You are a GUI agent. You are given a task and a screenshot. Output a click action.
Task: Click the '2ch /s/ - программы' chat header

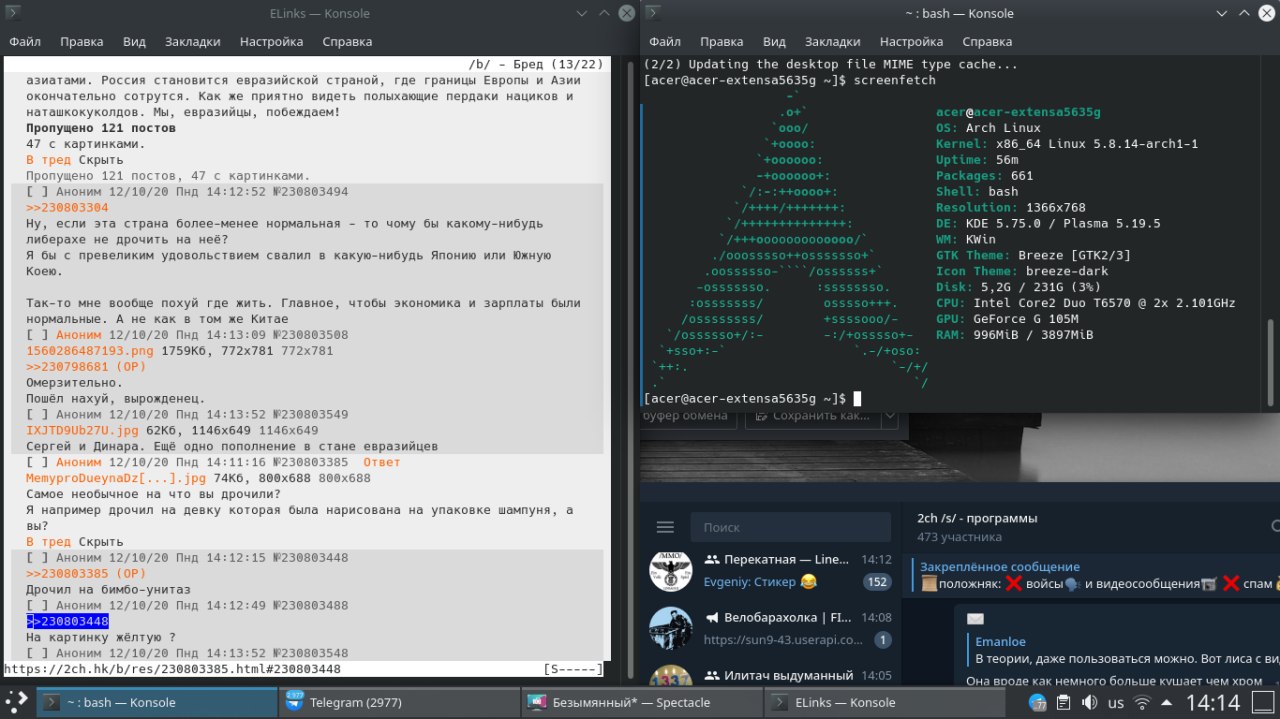click(977, 518)
